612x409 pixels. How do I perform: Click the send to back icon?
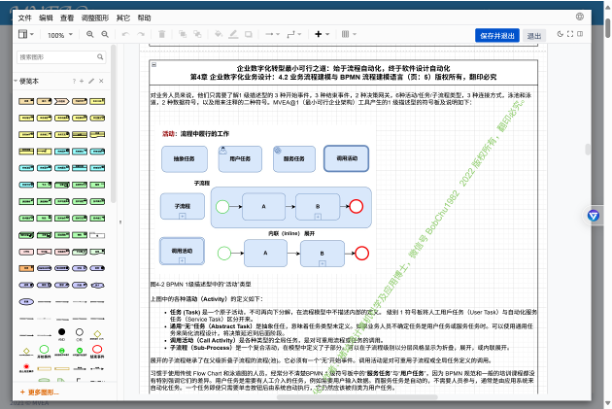[x=197, y=34]
